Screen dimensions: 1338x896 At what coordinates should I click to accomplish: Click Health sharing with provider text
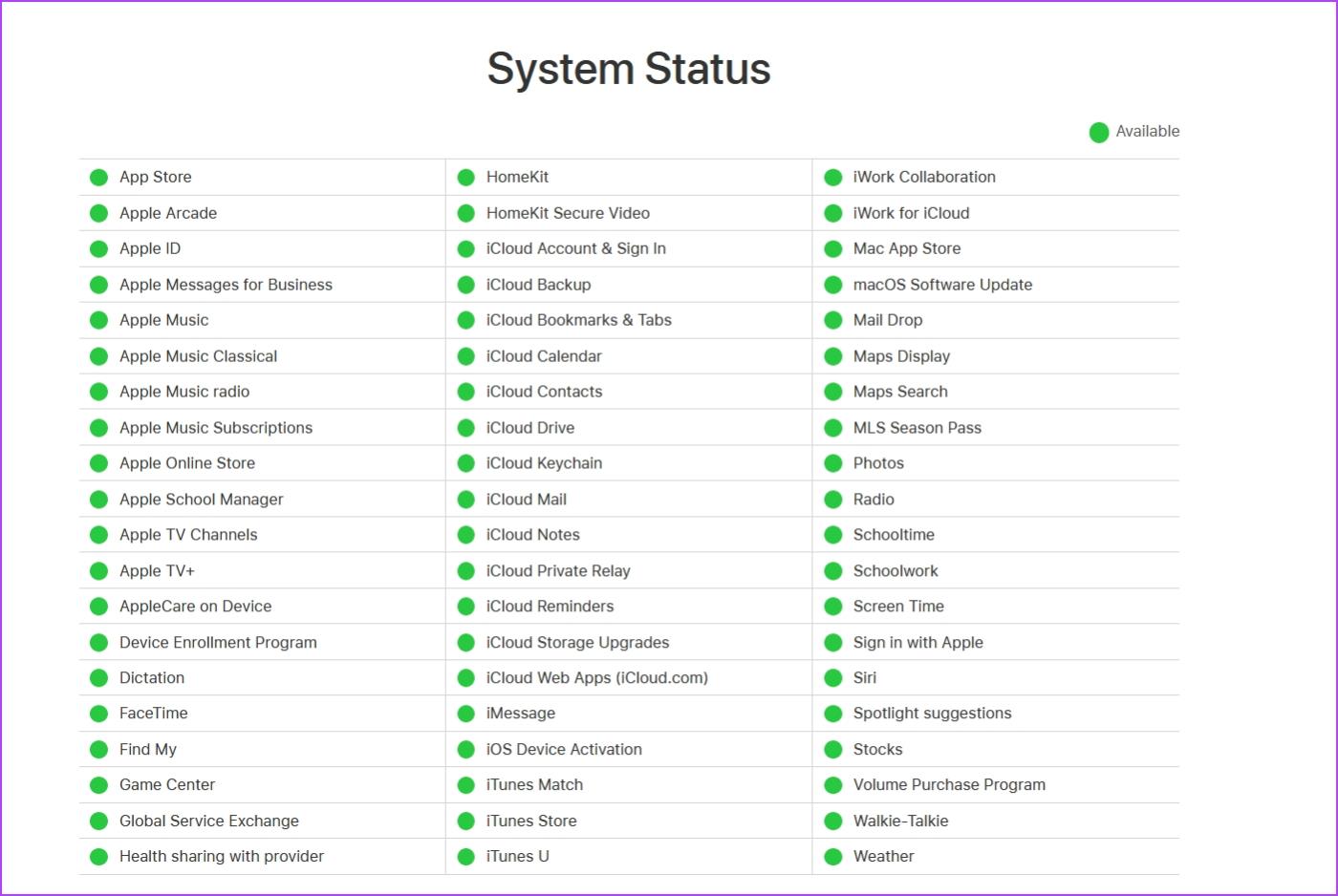pyautogui.click(x=222, y=857)
